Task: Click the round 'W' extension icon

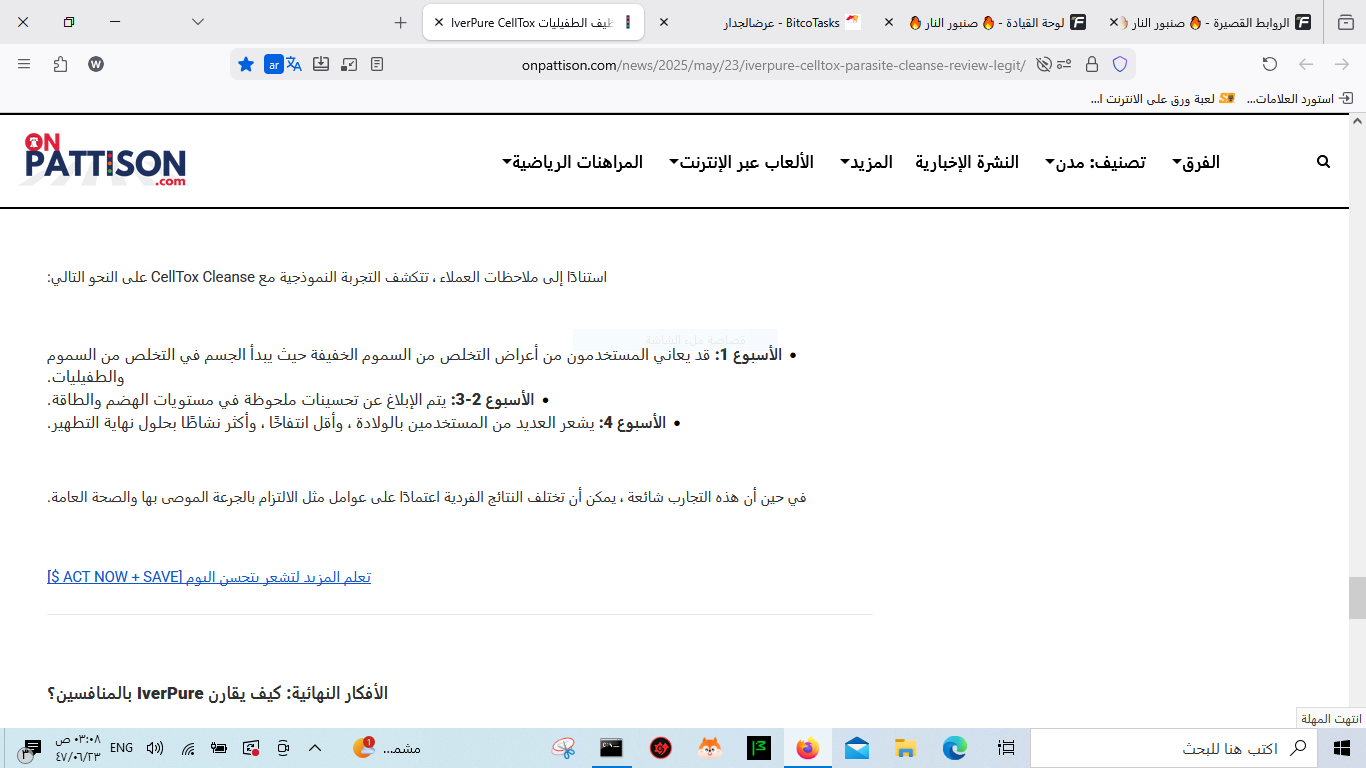Action: 96,64
